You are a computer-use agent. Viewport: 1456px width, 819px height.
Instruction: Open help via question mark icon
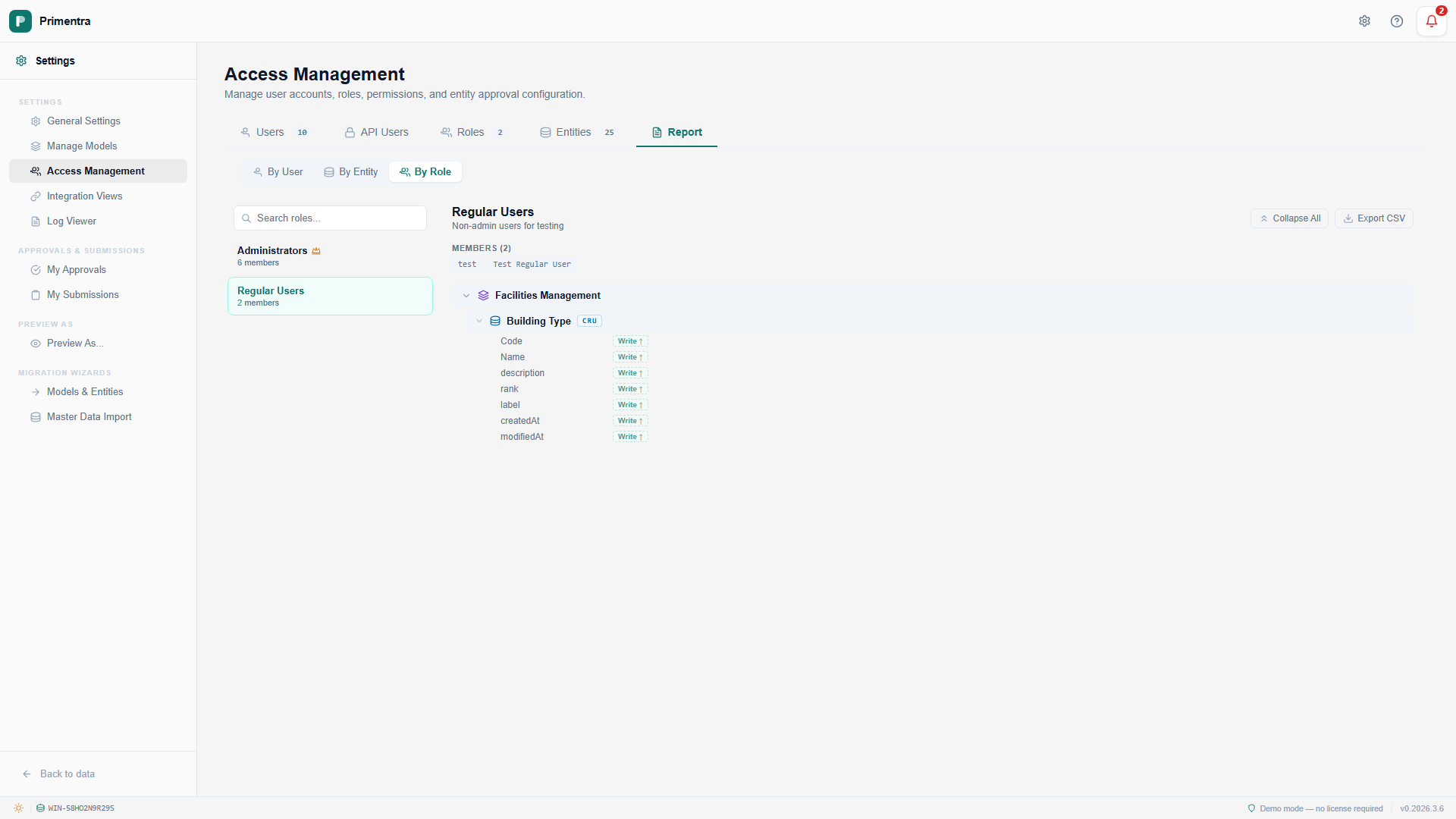click(1397, 21)
